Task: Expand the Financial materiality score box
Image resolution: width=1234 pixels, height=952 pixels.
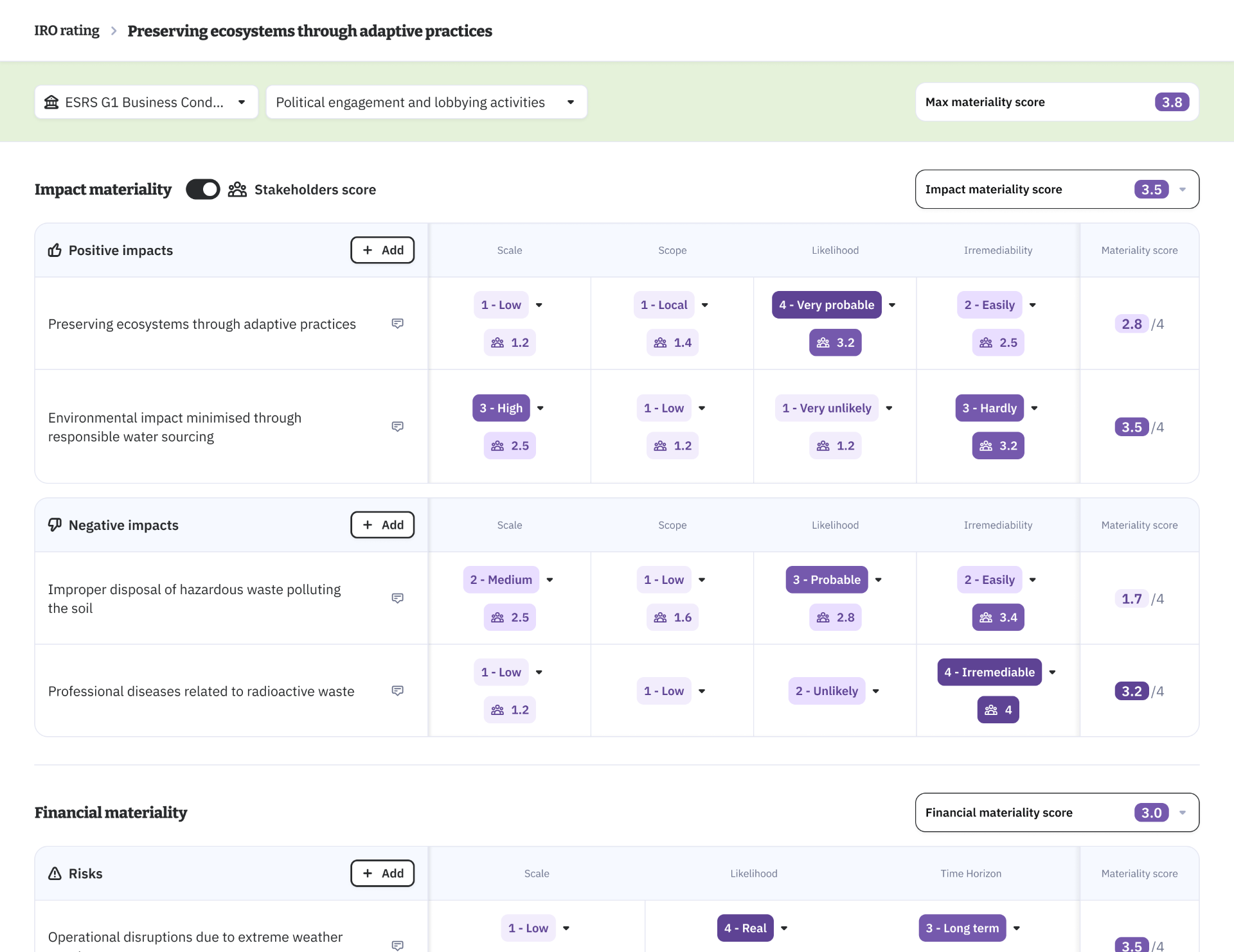Action: [x=1057, y=813]
